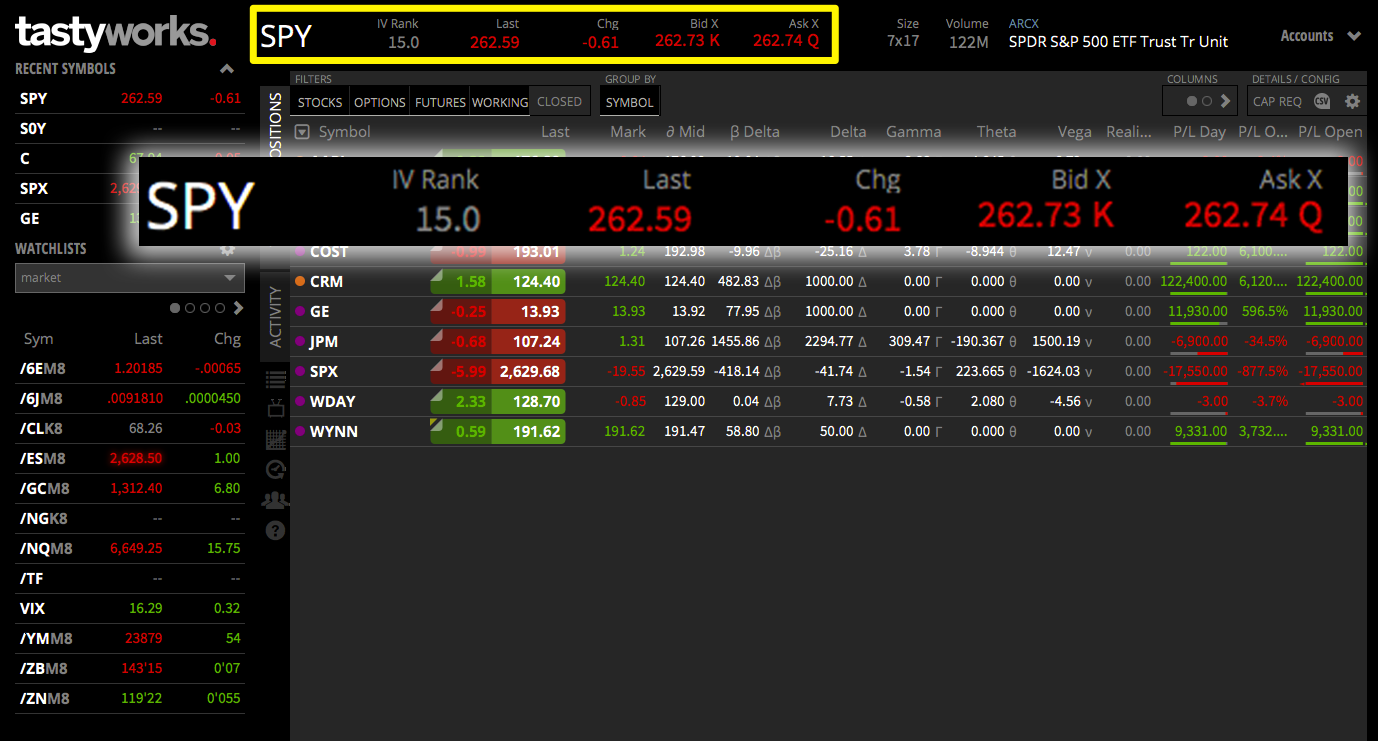Open the positions settings gear icon

coord(1352,100)
